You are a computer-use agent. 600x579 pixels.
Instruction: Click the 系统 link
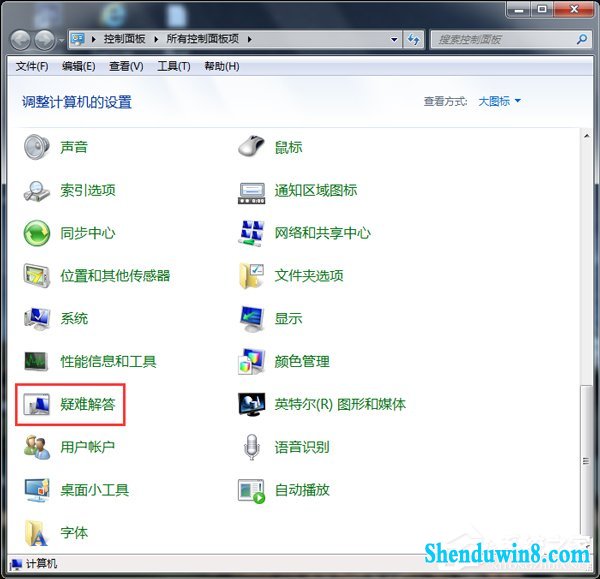tap(74, 318)
